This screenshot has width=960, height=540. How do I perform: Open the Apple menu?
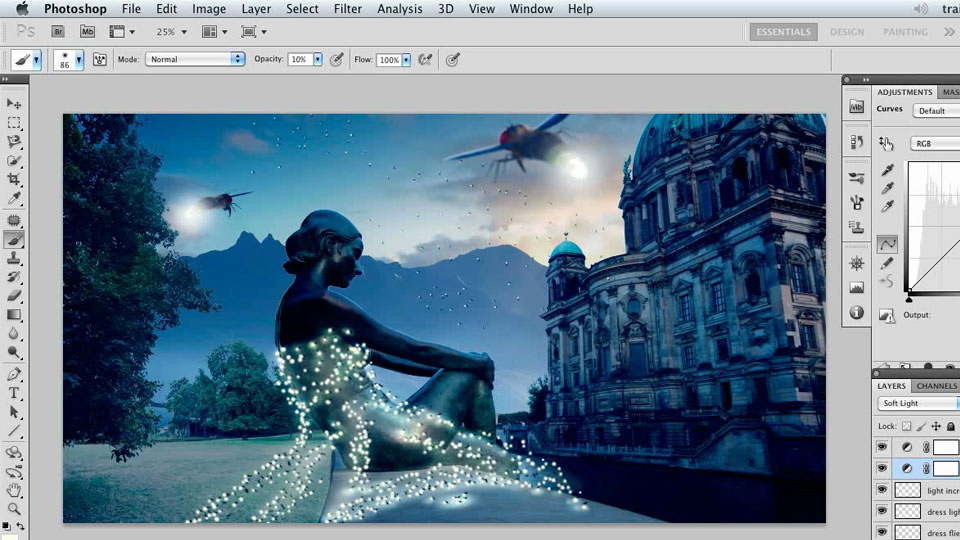click(22, 9)
